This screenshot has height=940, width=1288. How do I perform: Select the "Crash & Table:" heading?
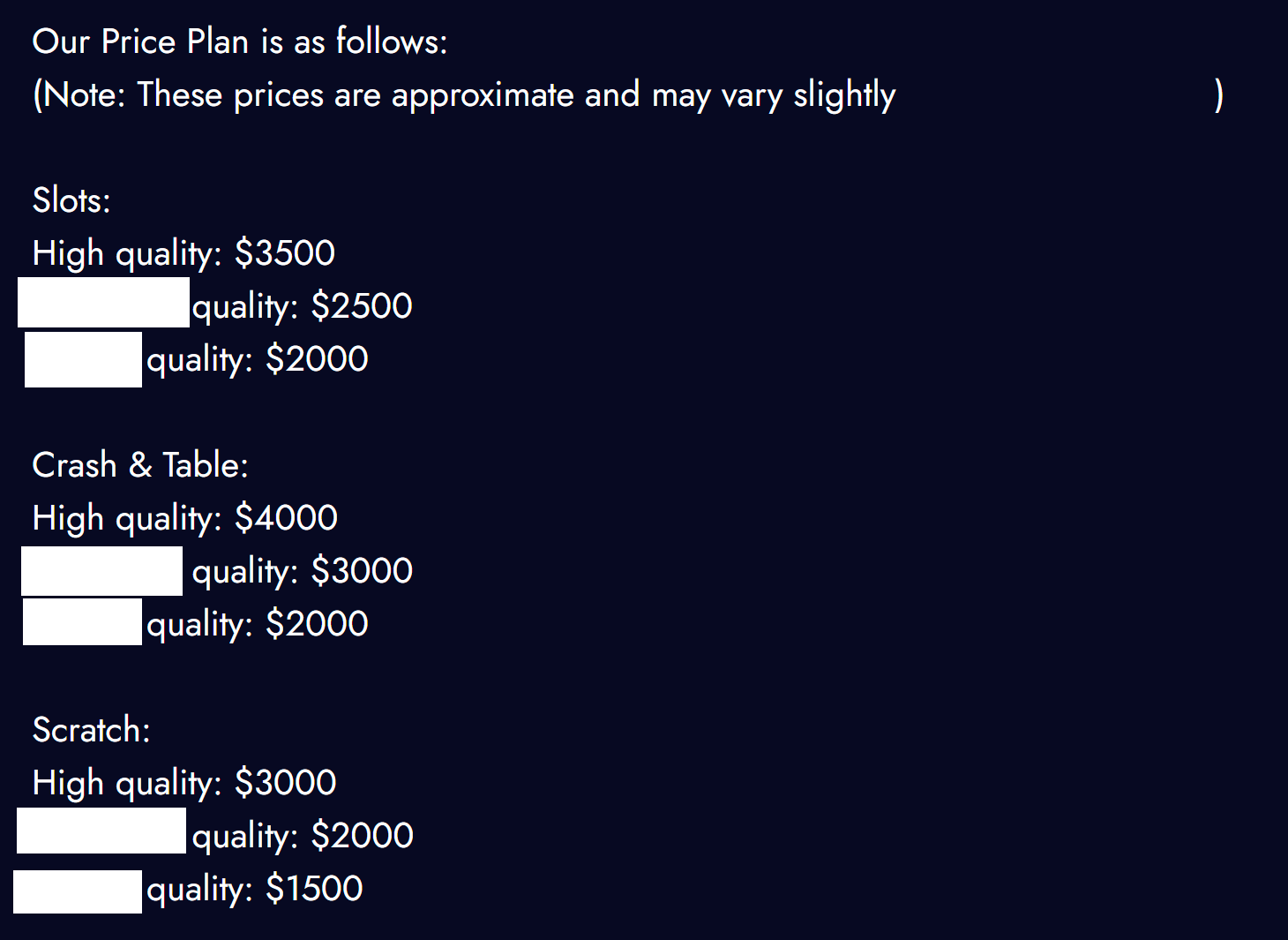[x=140, y=465]
